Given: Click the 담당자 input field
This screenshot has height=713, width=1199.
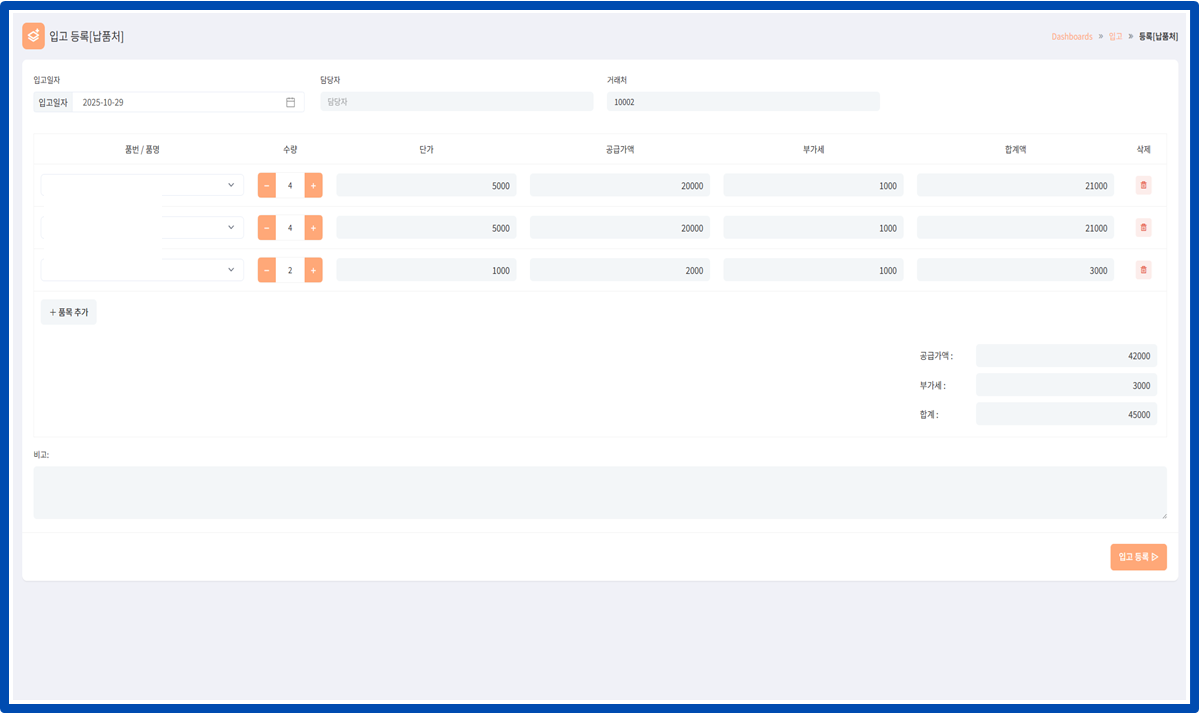Looking at the screenshot, I should (x=456, y=102).
